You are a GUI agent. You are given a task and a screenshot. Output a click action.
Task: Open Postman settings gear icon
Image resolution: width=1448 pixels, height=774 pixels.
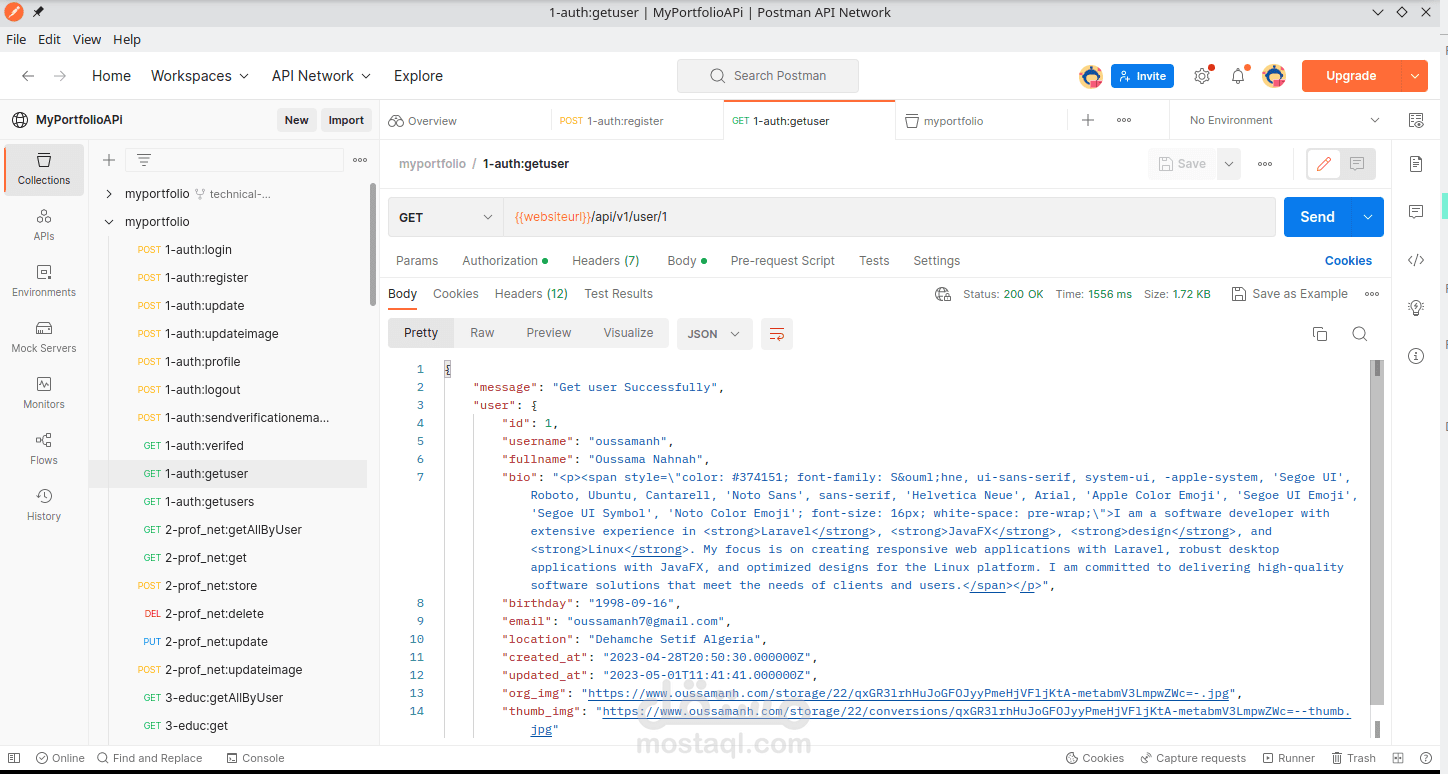(1202, 76)
